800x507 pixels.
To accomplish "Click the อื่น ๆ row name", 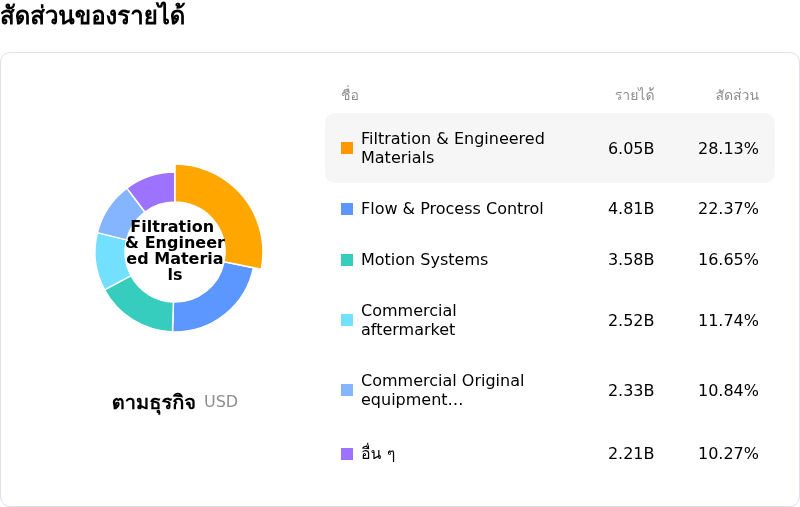I will [378, 453].
